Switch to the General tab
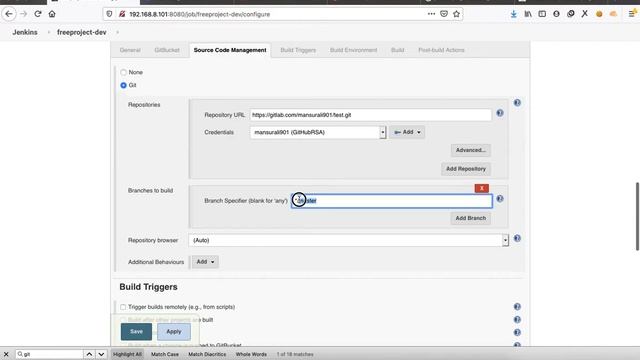640x360 pixels. point(130,50)
